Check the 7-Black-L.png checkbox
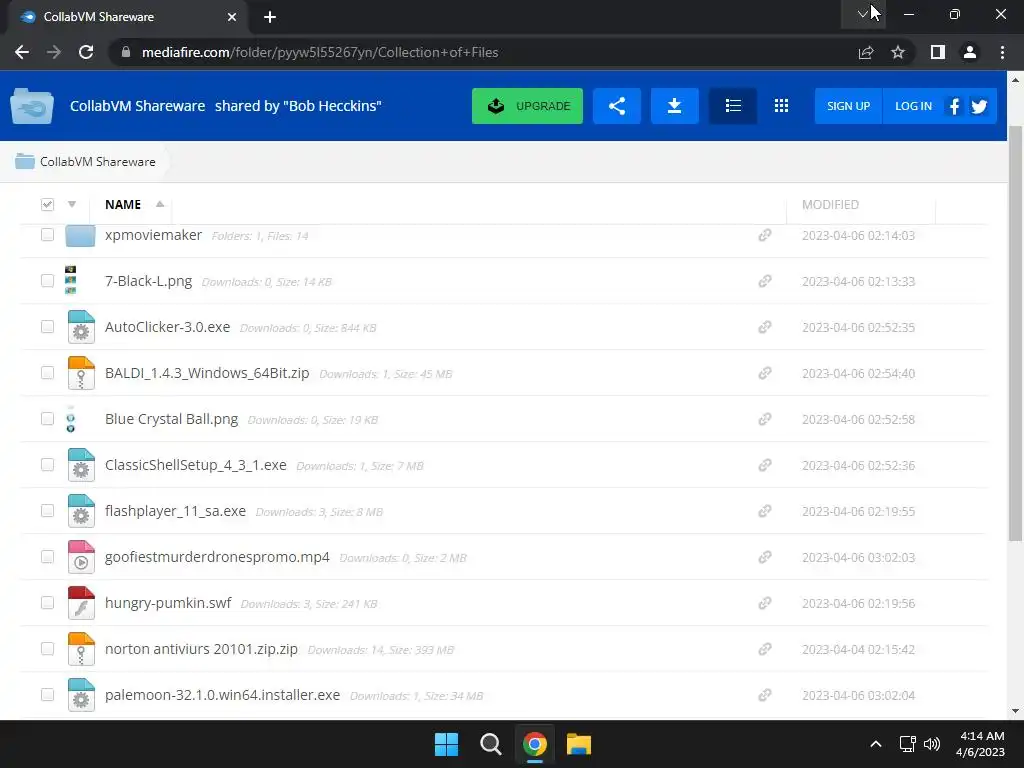This screenshot has height=768, width=1024. (47, 280)
